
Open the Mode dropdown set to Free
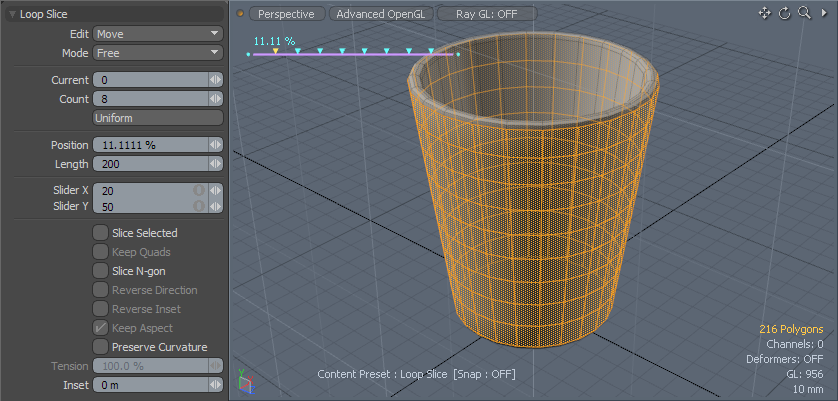[x=157, y=53]
